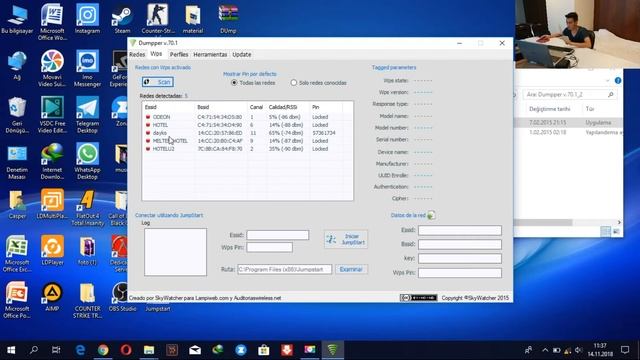Select Solo redes conocidas radio button
This screenshot has height=360, width=640.
pos(293,82)
